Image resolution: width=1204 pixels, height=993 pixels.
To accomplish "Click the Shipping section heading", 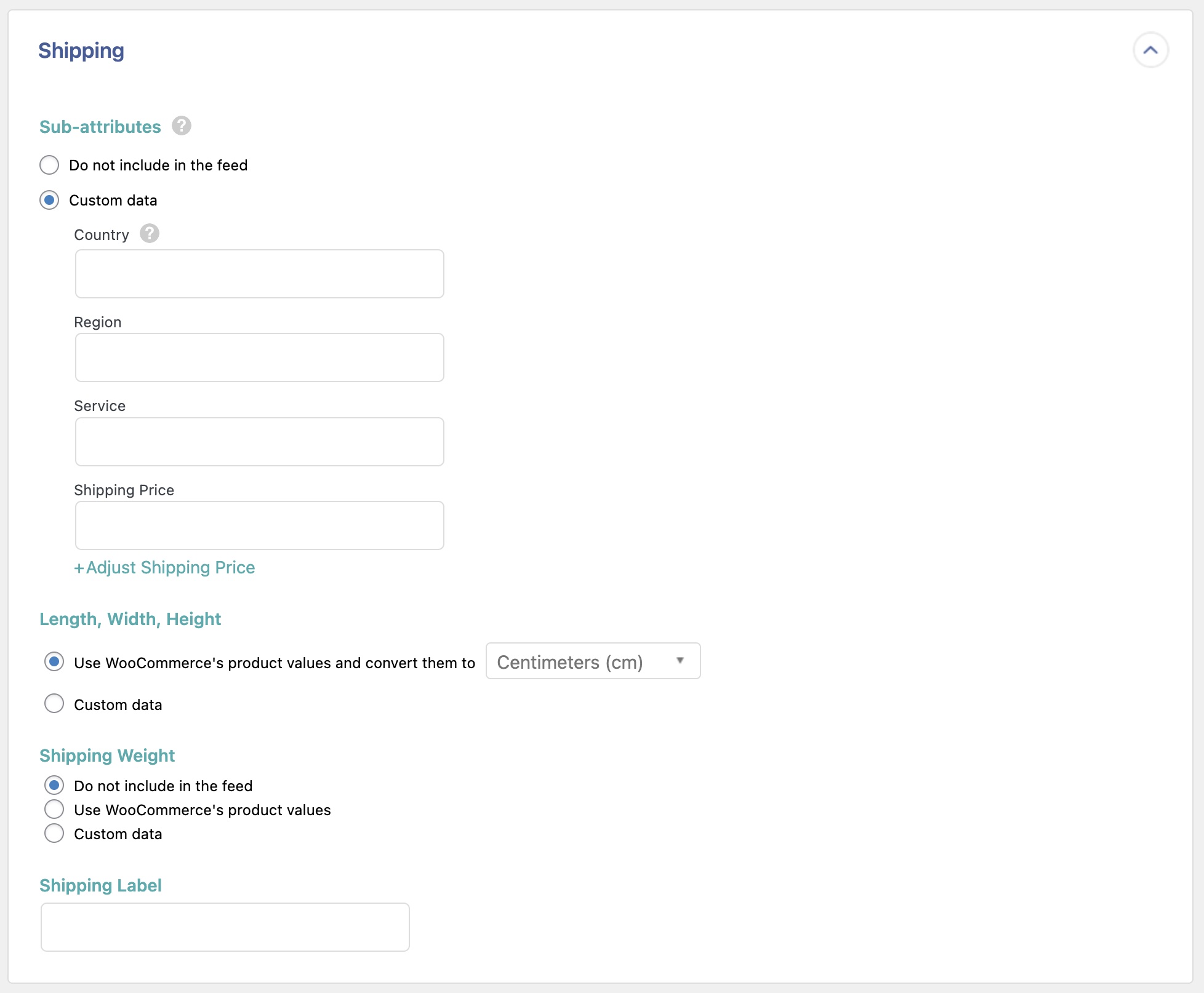I will click(x=81, y=50).
